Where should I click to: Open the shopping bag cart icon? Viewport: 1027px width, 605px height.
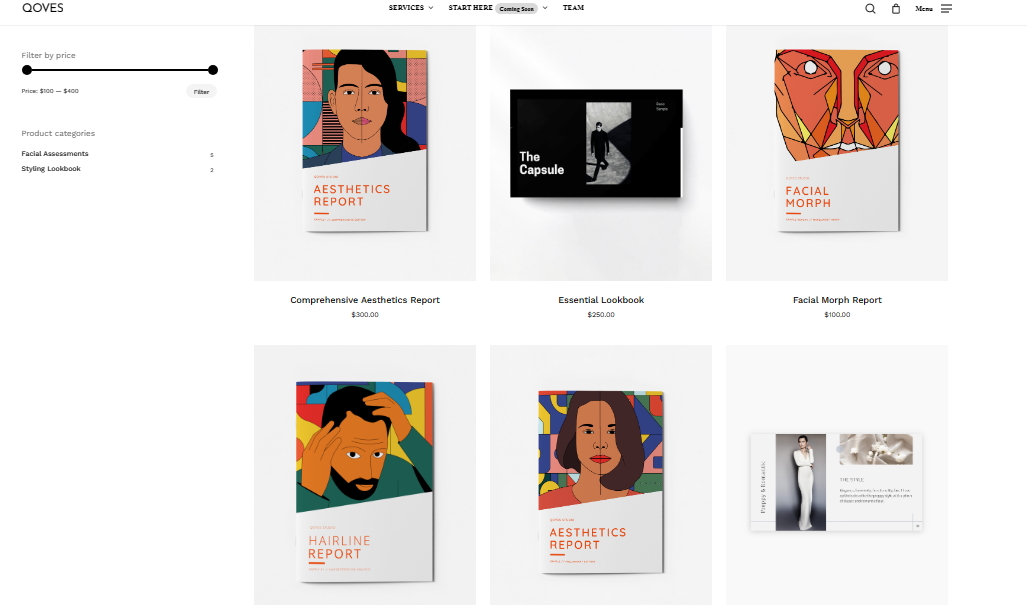(x=896, y=9)
